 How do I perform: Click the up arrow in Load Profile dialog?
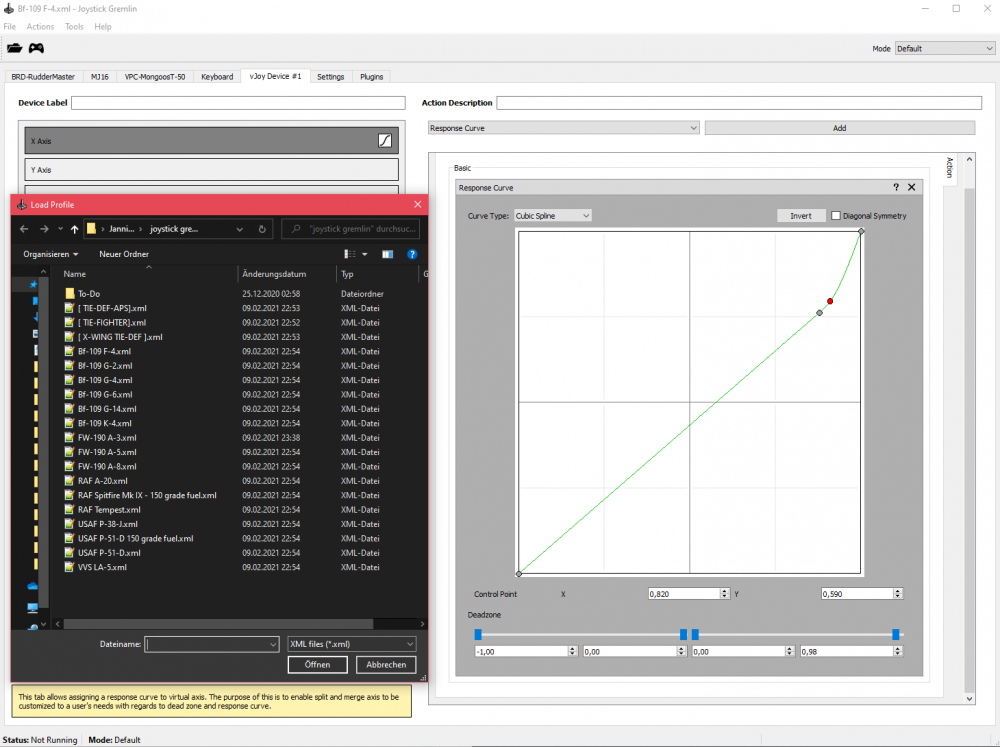tap(74, 229)
